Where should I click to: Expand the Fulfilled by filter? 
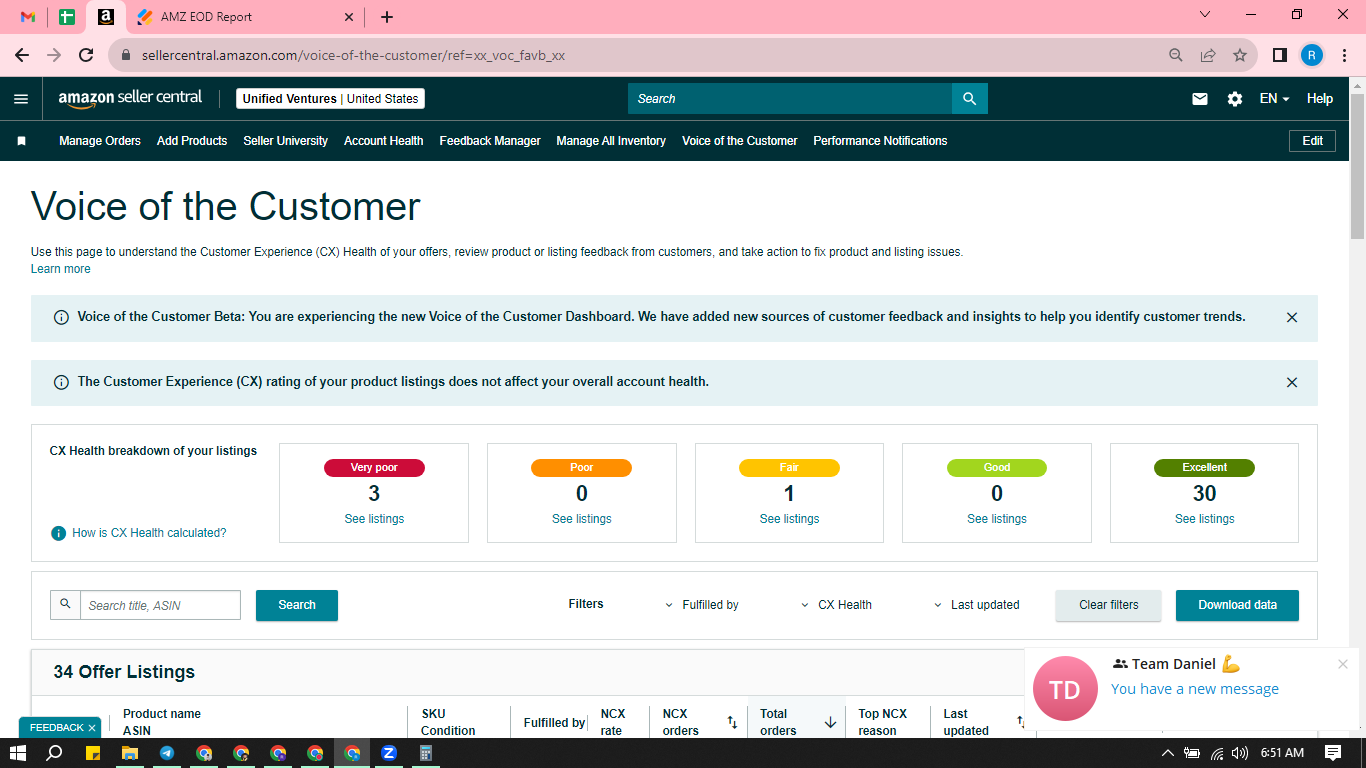pos(702,605)
